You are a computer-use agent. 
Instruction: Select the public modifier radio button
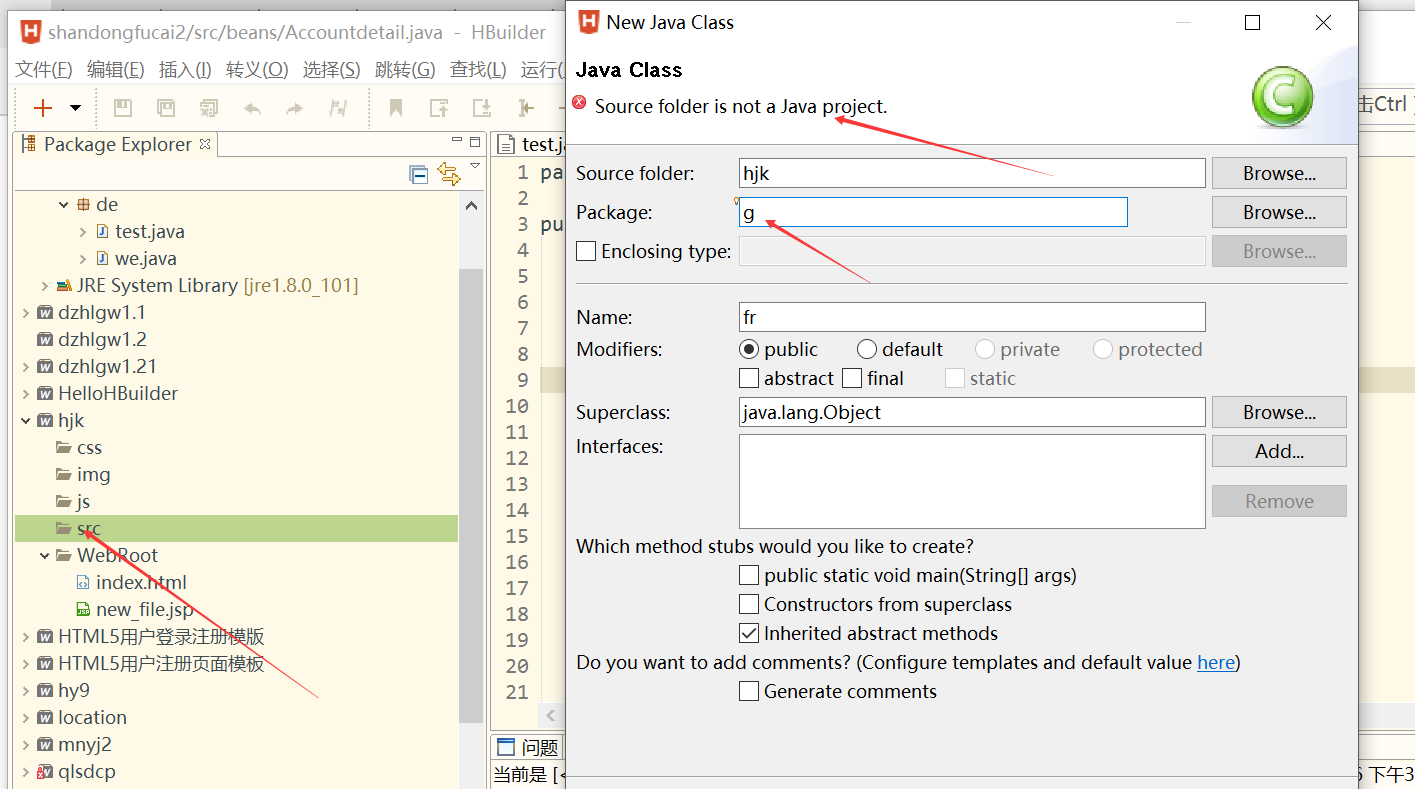click(749, 349)
